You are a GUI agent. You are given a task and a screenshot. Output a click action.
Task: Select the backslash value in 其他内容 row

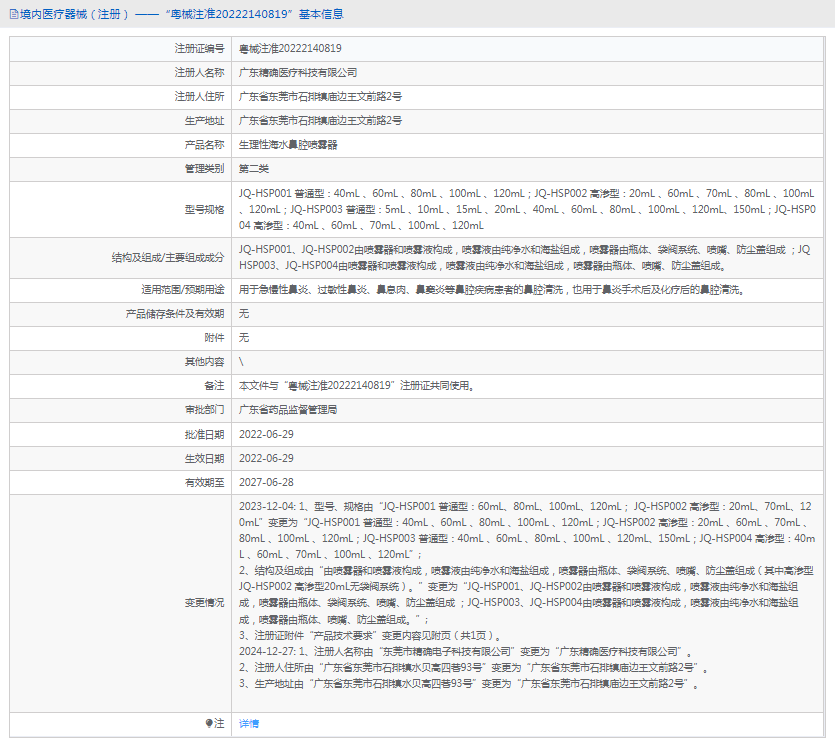pyautogui.click(x=241, y=362)
